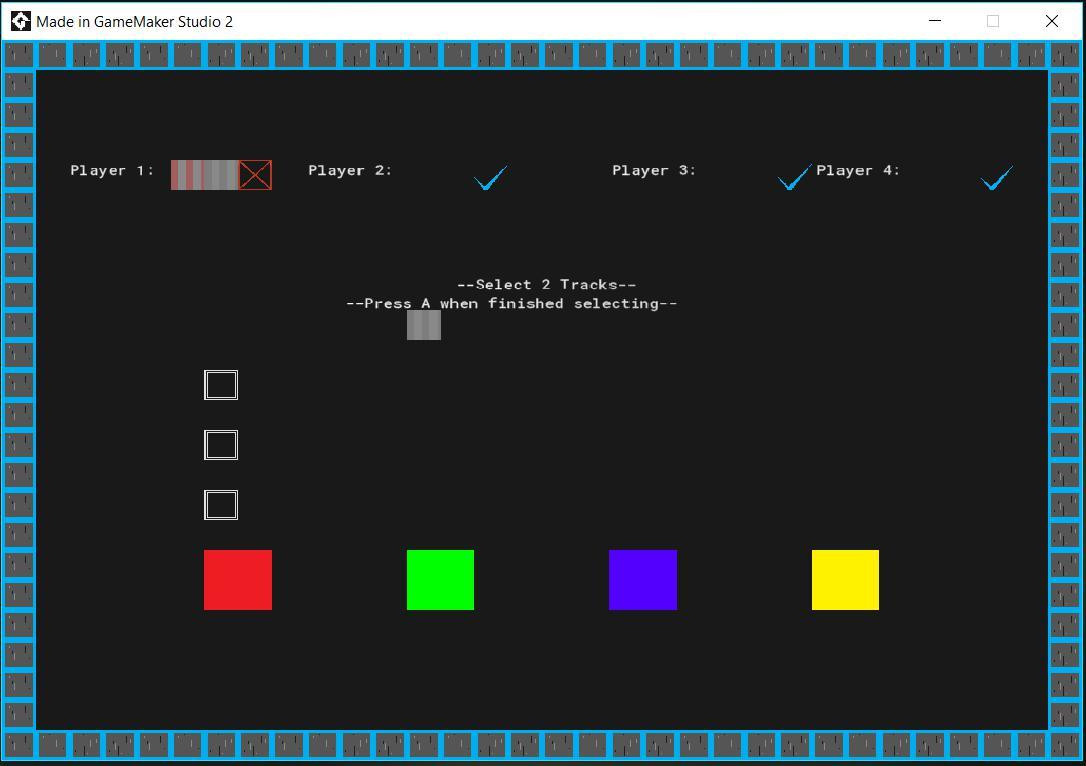1086x766 pixels.
Task: Click Player 2's blue checkmark
Action: (490, 177)
